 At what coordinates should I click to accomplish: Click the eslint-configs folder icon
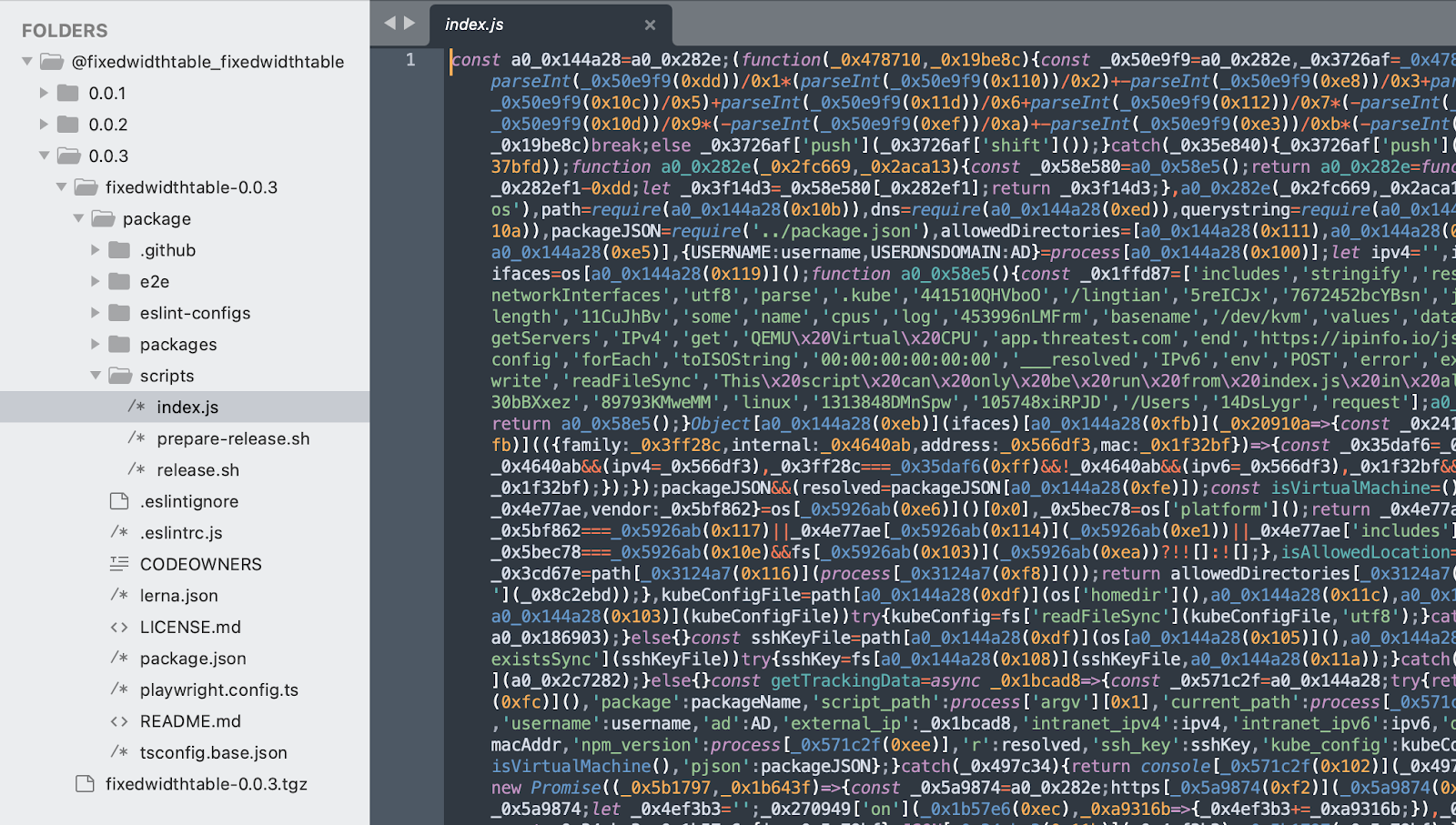[x=120, y=313]
